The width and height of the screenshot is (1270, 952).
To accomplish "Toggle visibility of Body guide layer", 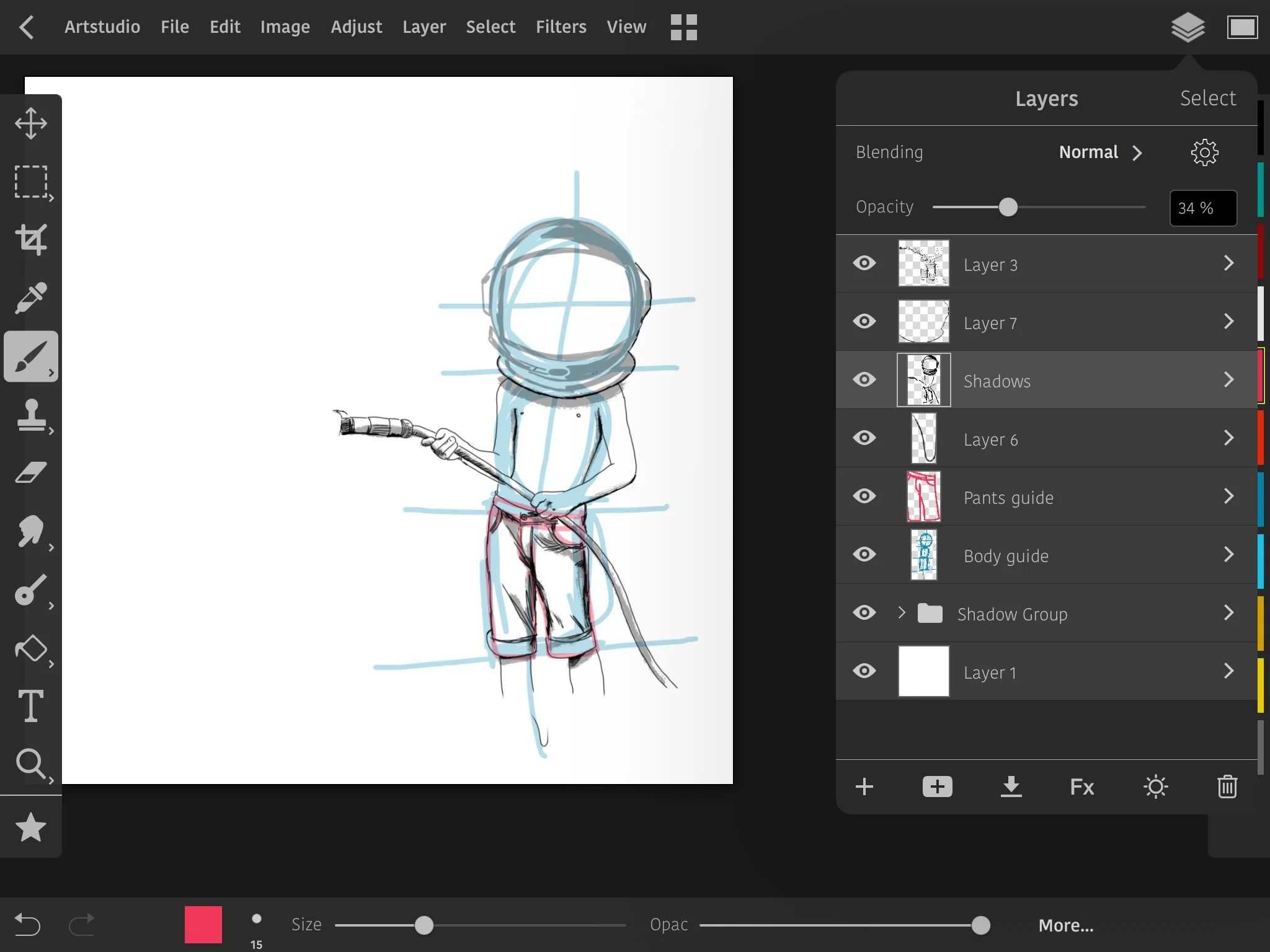I will tap(864, 555).
